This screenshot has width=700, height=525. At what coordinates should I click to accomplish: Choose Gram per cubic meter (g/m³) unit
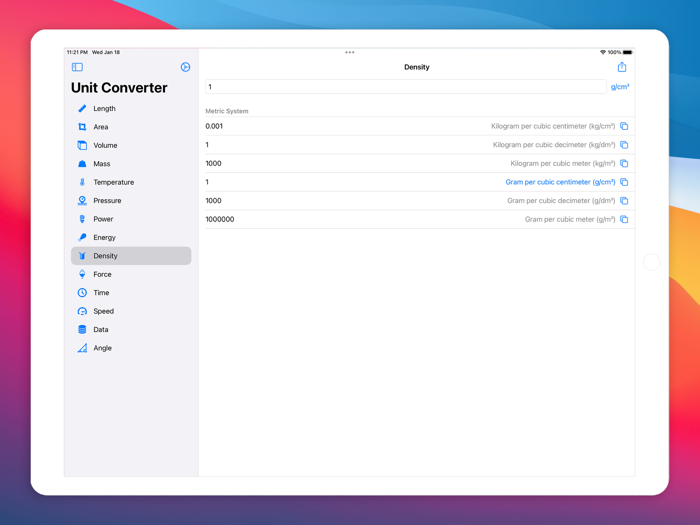tap(570, 219)
